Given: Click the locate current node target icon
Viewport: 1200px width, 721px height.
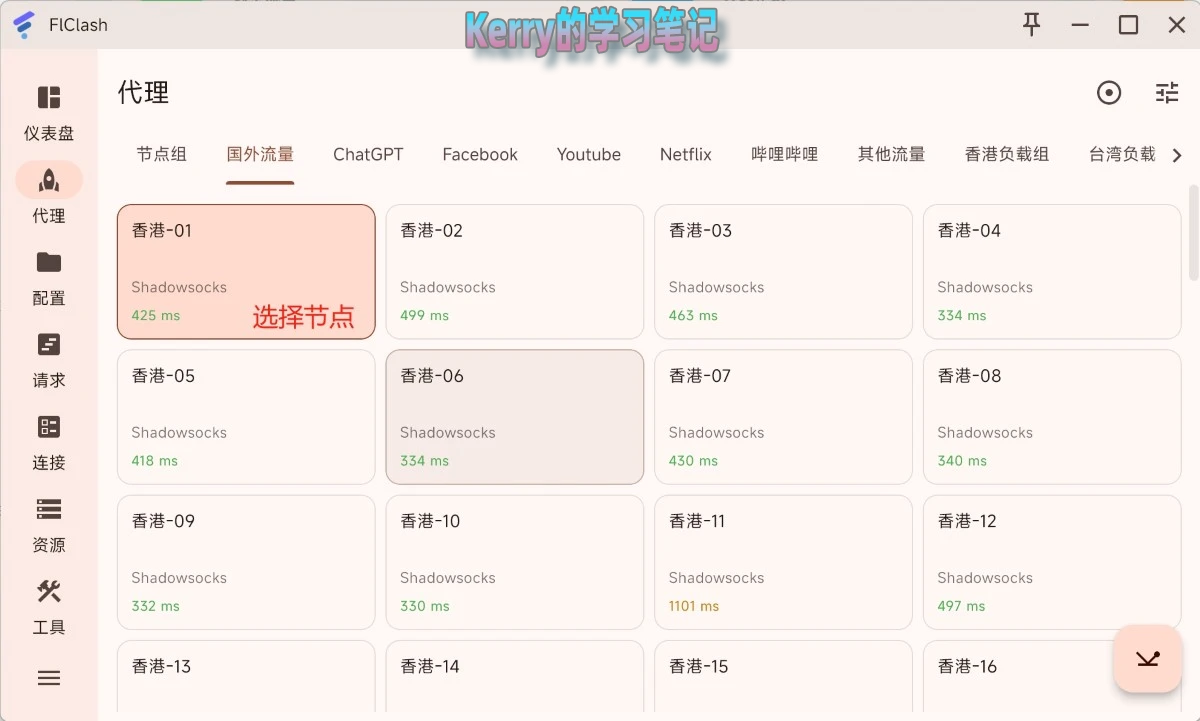Looking at the screenshot, I should click(1109, 93).
